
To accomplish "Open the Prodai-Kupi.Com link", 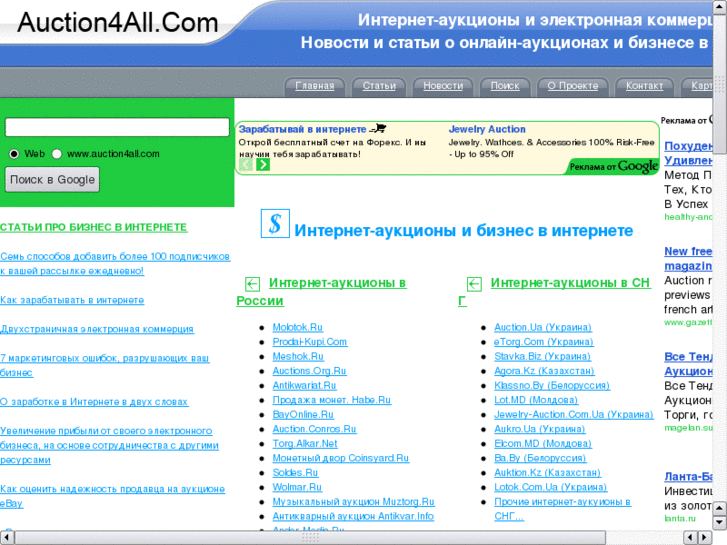I will click(310, 342).
